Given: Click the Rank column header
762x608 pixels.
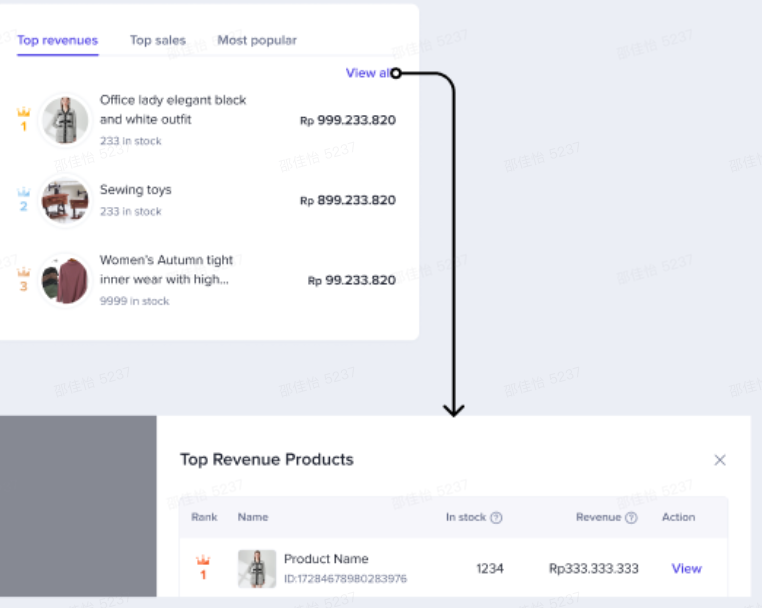Looking at the screenshot, I should pyautogui.click(x=204, y=517).
